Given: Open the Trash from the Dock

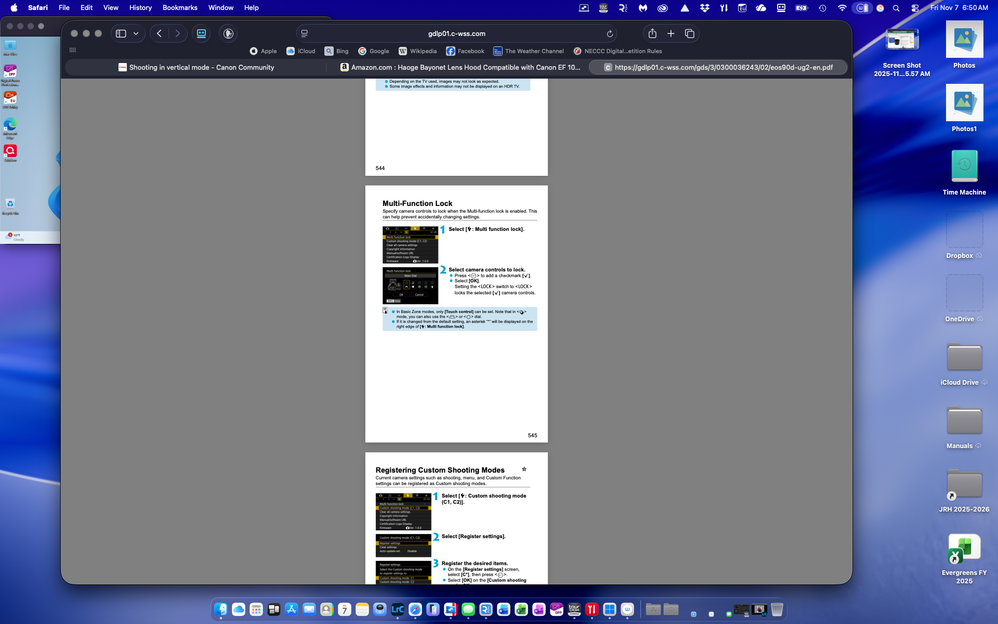Looking at the screenshot, I should (777, 608).
